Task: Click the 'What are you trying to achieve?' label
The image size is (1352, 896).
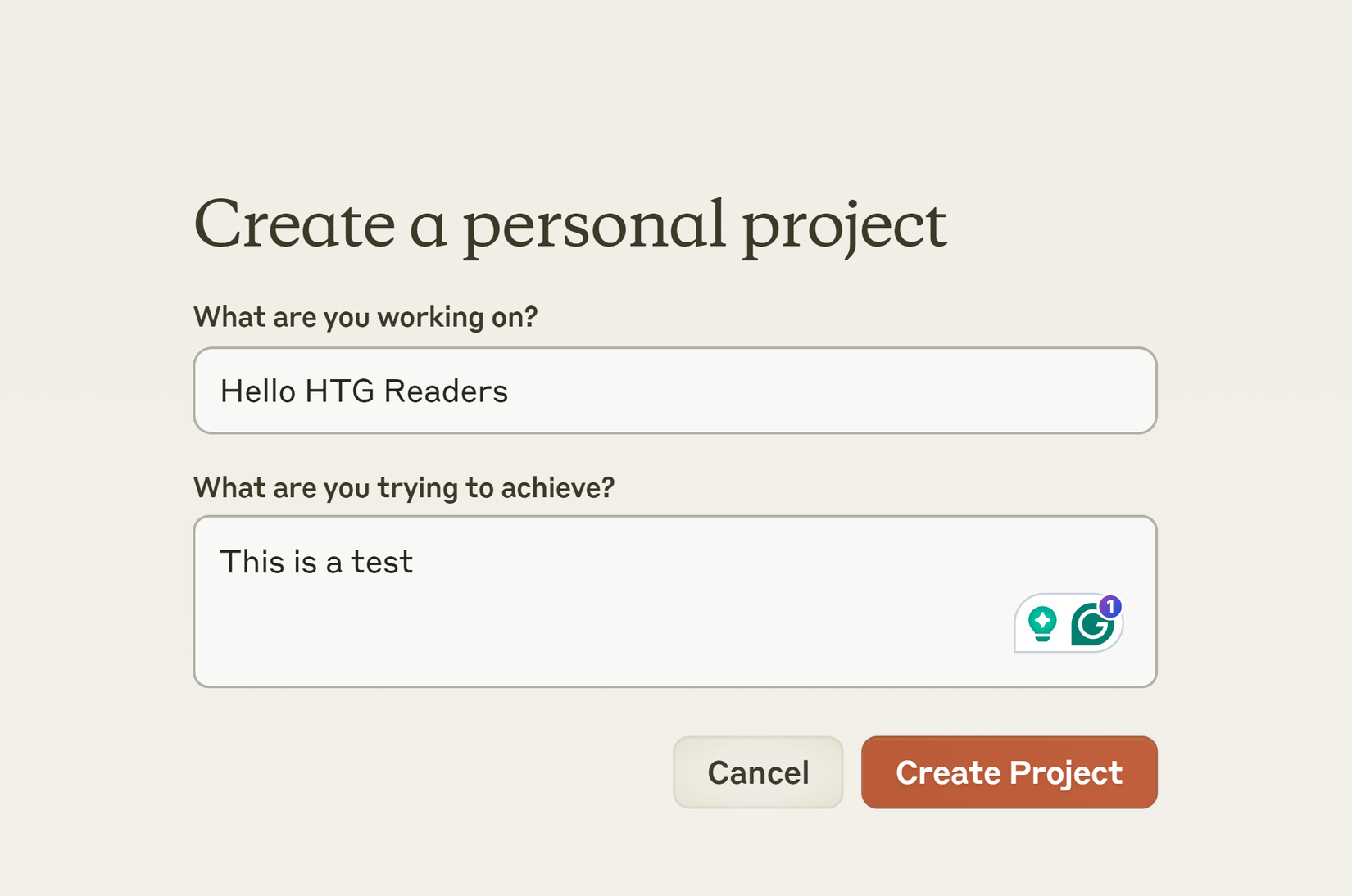Action: [x=403, y=487]
